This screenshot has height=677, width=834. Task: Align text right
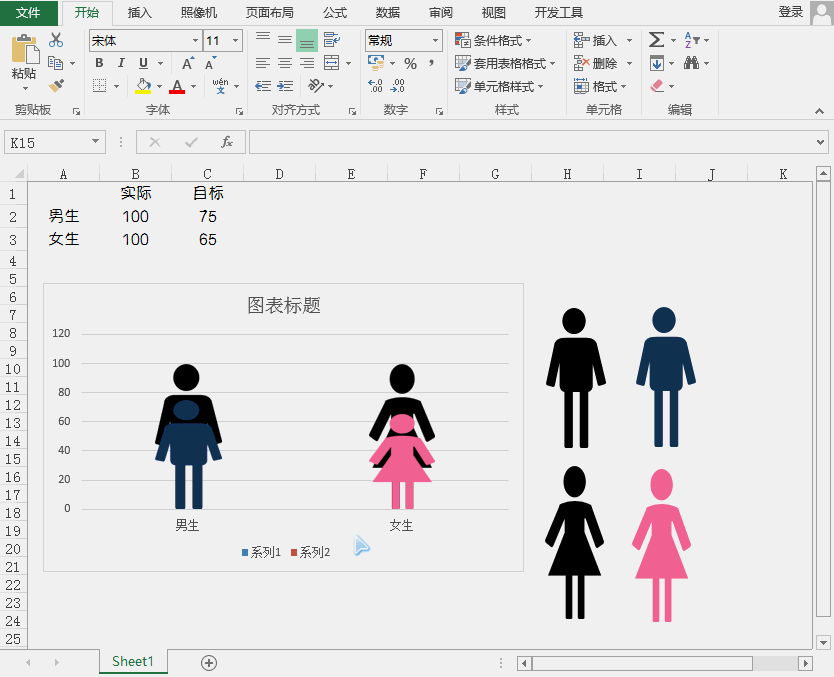point(307,63)
